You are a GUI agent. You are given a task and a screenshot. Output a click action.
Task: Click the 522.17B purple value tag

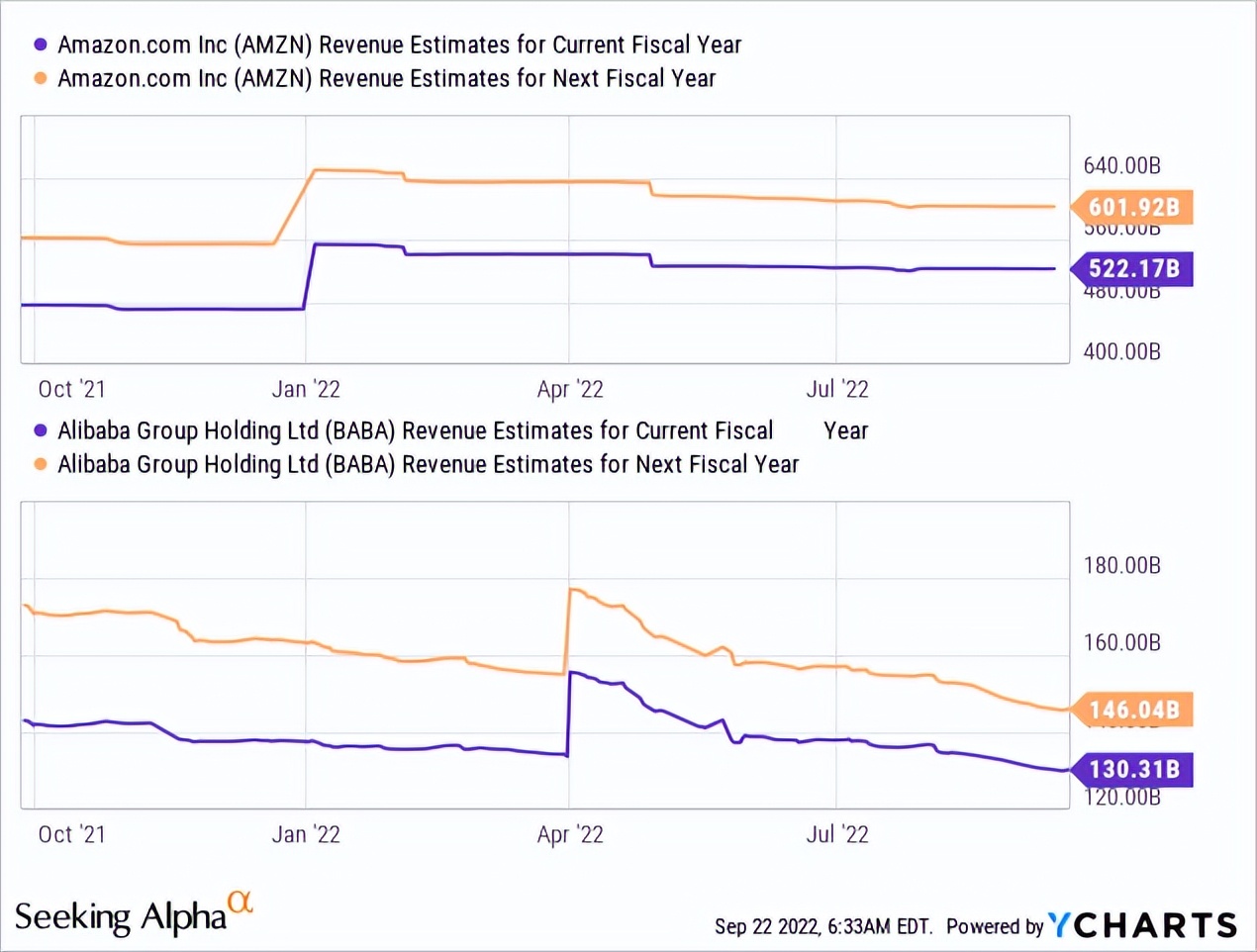point(1133,269)
